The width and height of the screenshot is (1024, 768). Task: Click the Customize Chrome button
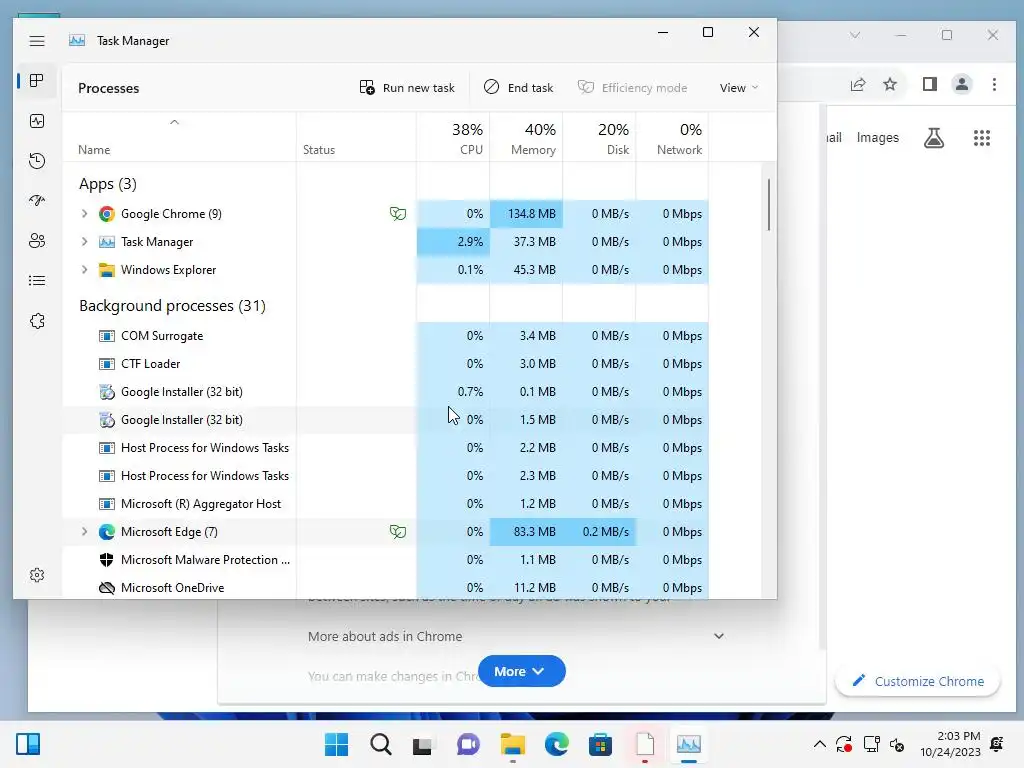[x=918, y=681]
